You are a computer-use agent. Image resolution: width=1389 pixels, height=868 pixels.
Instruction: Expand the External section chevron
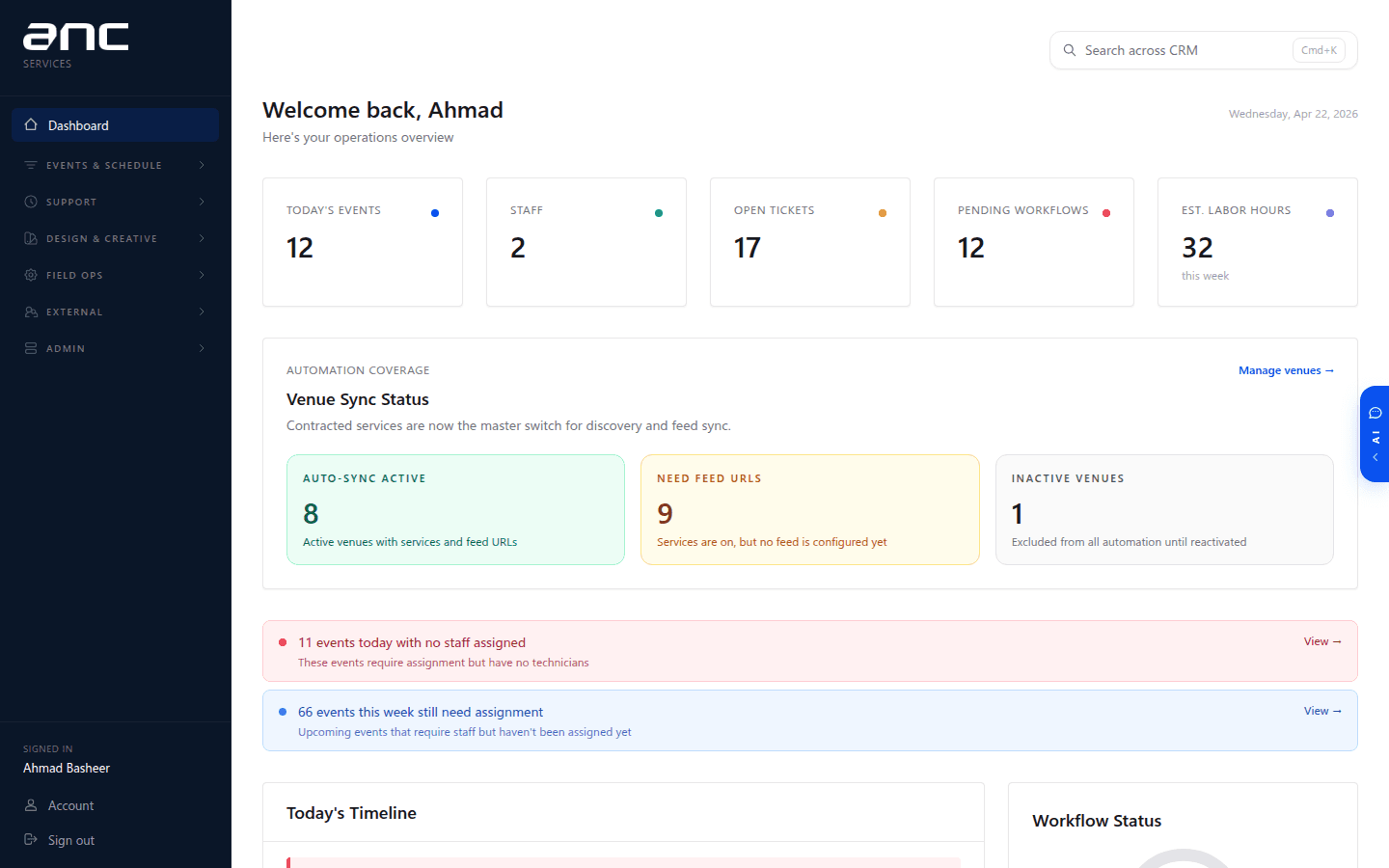point(202,312)
